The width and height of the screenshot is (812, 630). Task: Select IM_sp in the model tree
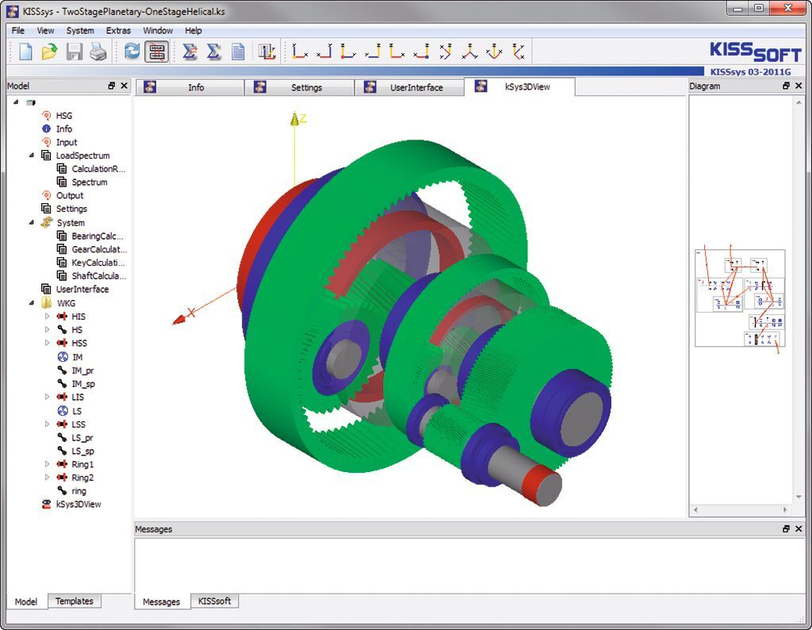pos(83,384)
